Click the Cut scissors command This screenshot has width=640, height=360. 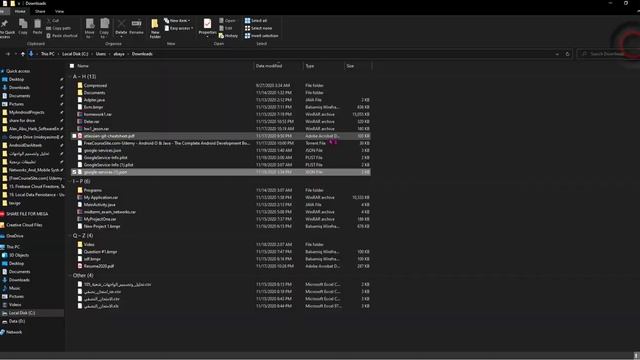tap(53, 20)
